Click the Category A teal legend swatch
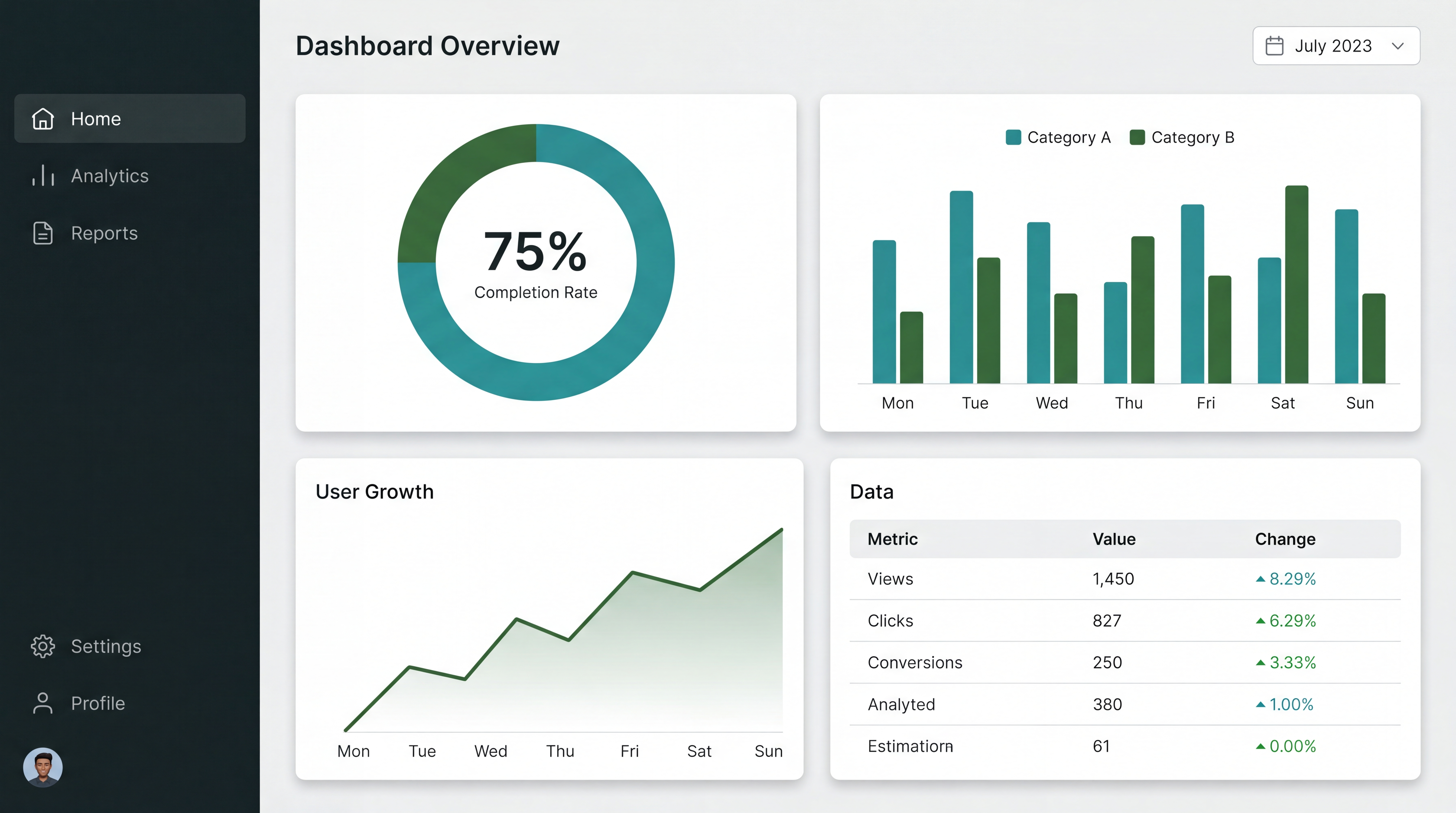This screenshot has height=813, width=1456. pos(1013,137)
